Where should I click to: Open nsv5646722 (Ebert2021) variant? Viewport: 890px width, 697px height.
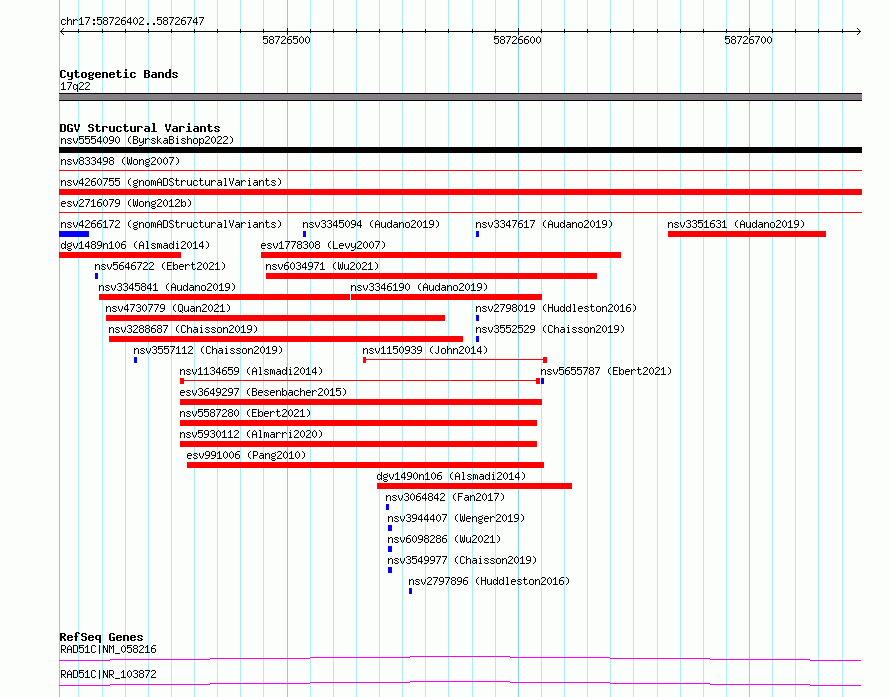(160, 266)
